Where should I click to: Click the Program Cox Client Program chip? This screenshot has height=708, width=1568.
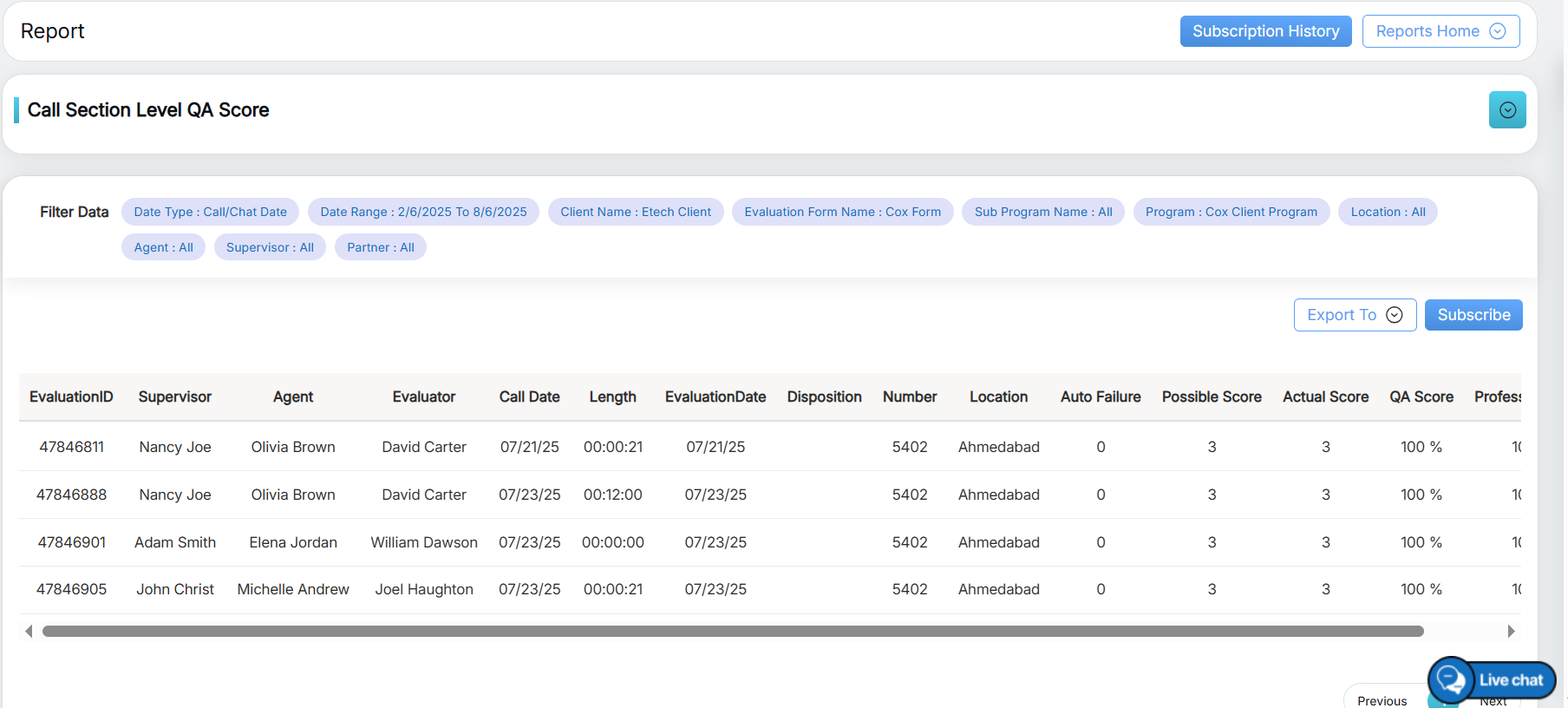coord(1231,212)
